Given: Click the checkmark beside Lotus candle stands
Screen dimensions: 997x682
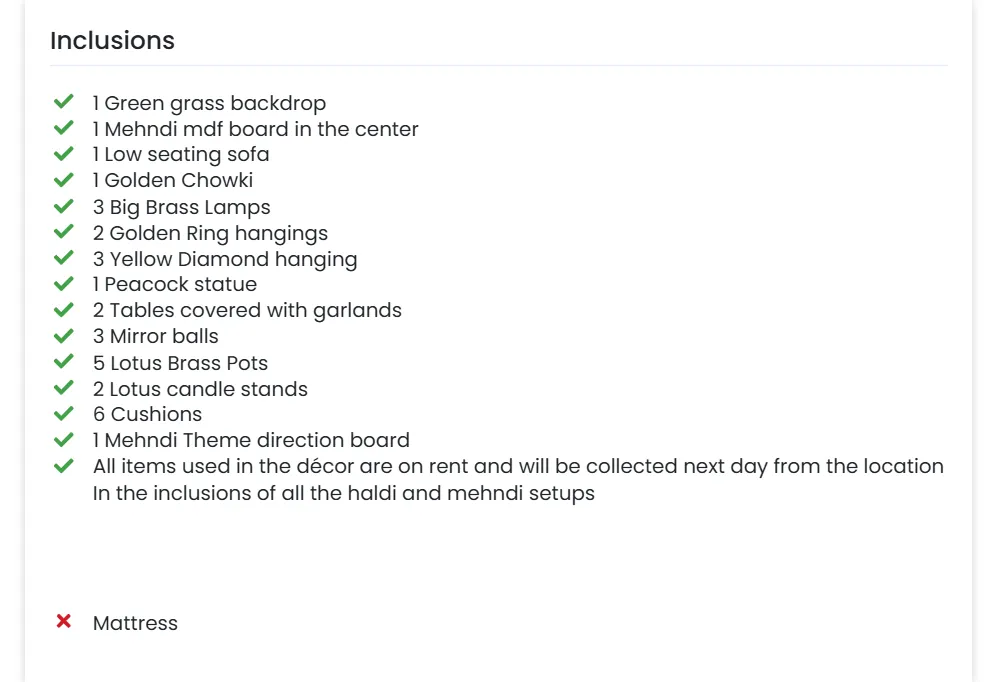Looking at the screenshot, I should 64,388.
